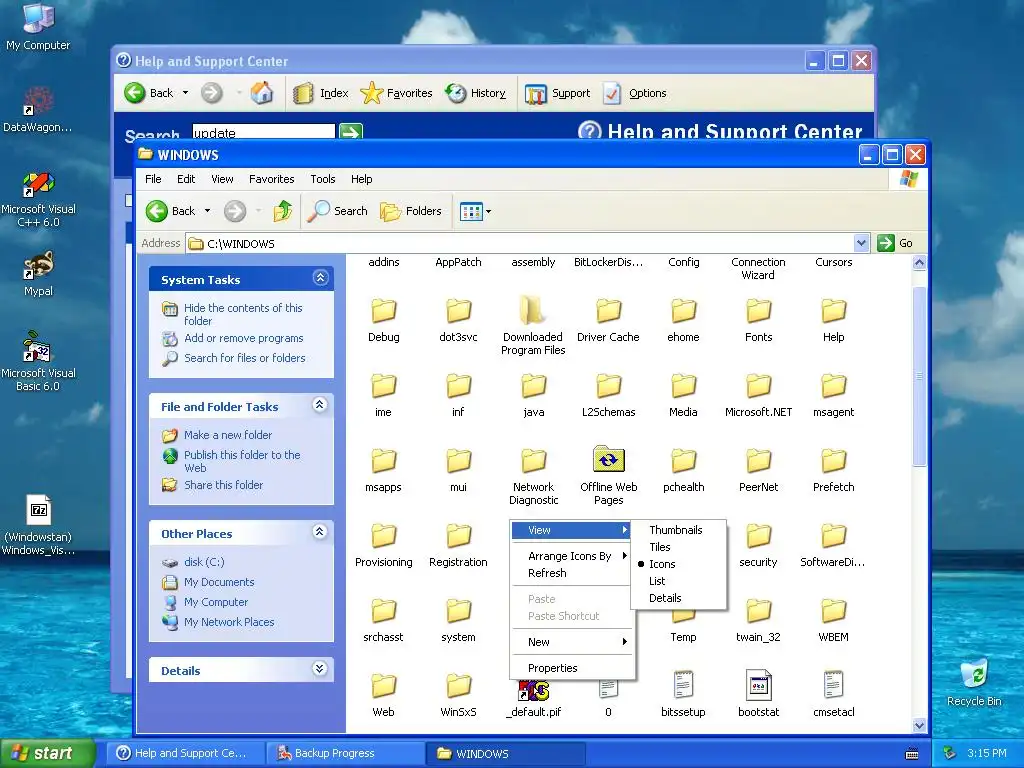
Task: Select the cmsetacl file icon
Action: click(833, 686)
